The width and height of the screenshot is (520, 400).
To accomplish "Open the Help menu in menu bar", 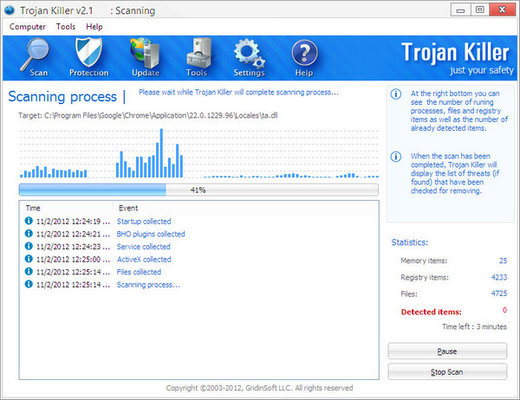I will coord(94,27).
